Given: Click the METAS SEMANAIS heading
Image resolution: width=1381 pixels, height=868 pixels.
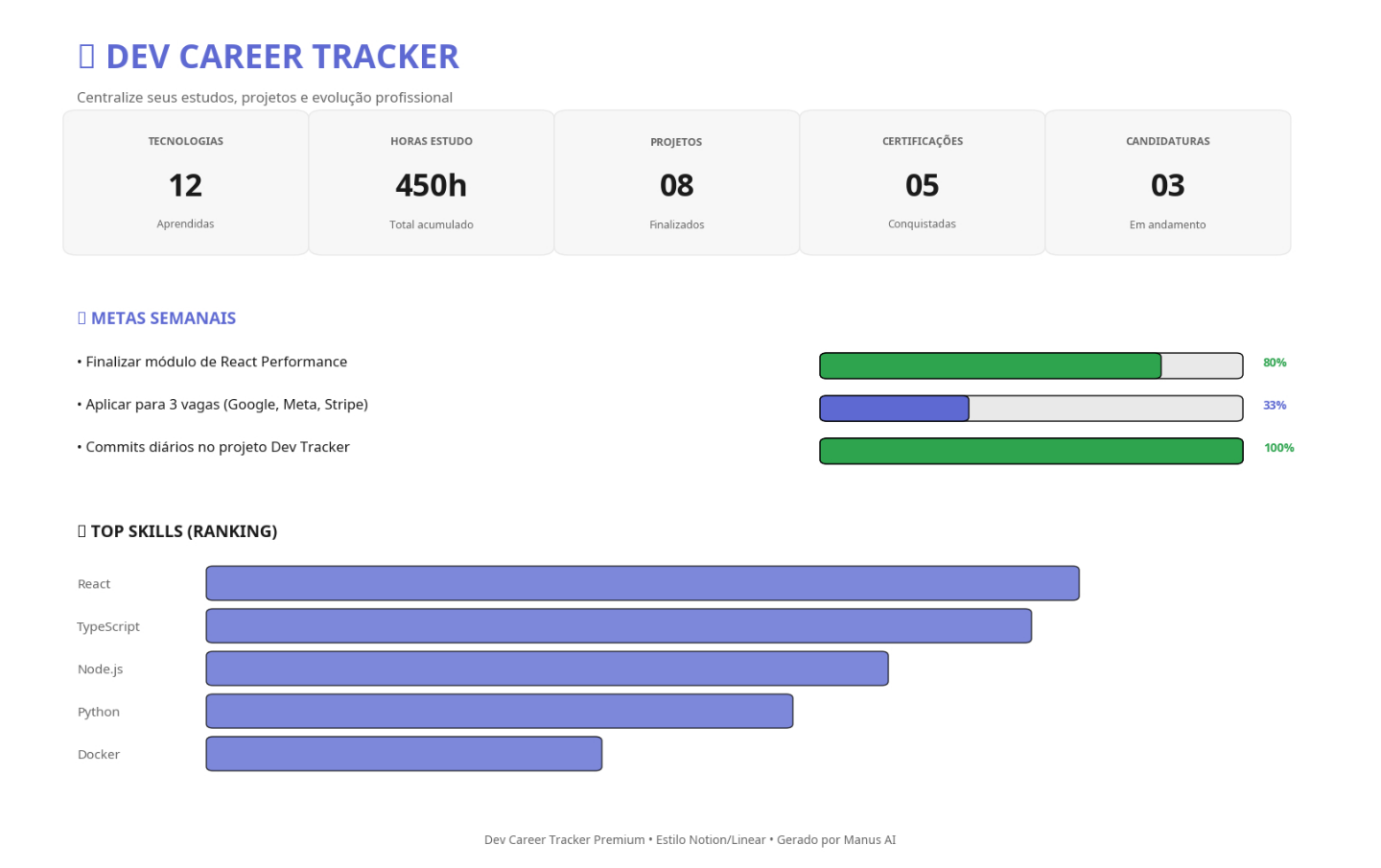Looking at the screenshot, I should (x=157, y=318).
